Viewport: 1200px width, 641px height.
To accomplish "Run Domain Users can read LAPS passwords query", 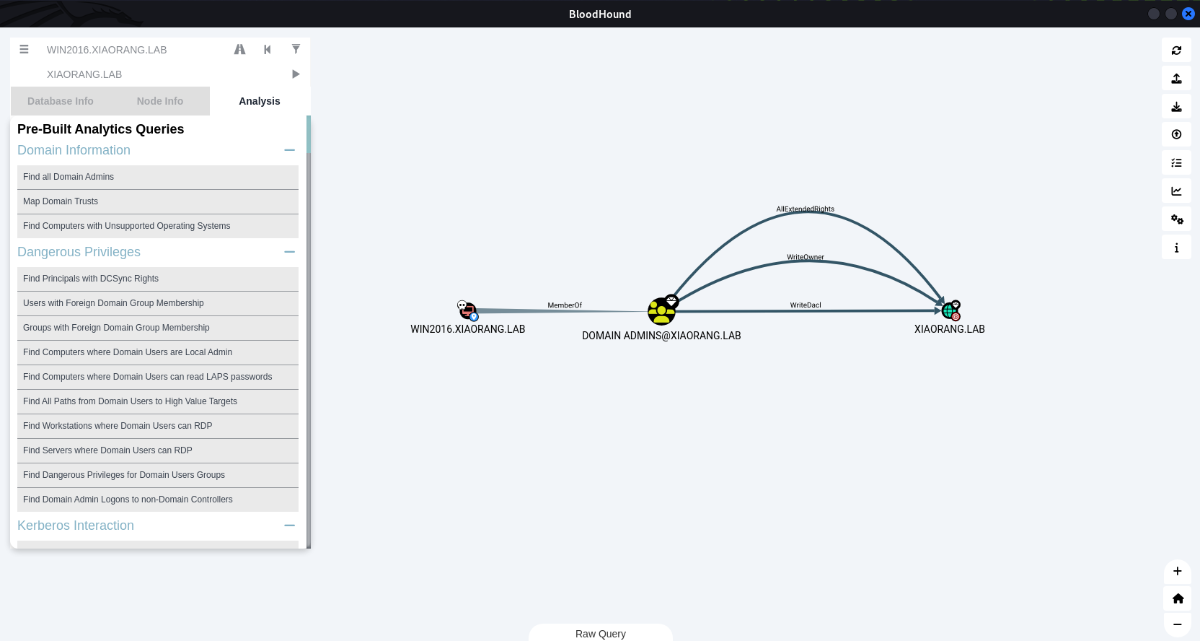I will coord(158,377).
